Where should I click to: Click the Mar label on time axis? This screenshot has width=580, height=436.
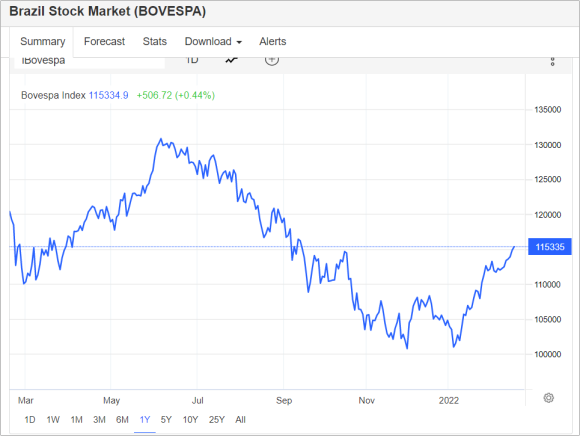click(x=26, y=400)
